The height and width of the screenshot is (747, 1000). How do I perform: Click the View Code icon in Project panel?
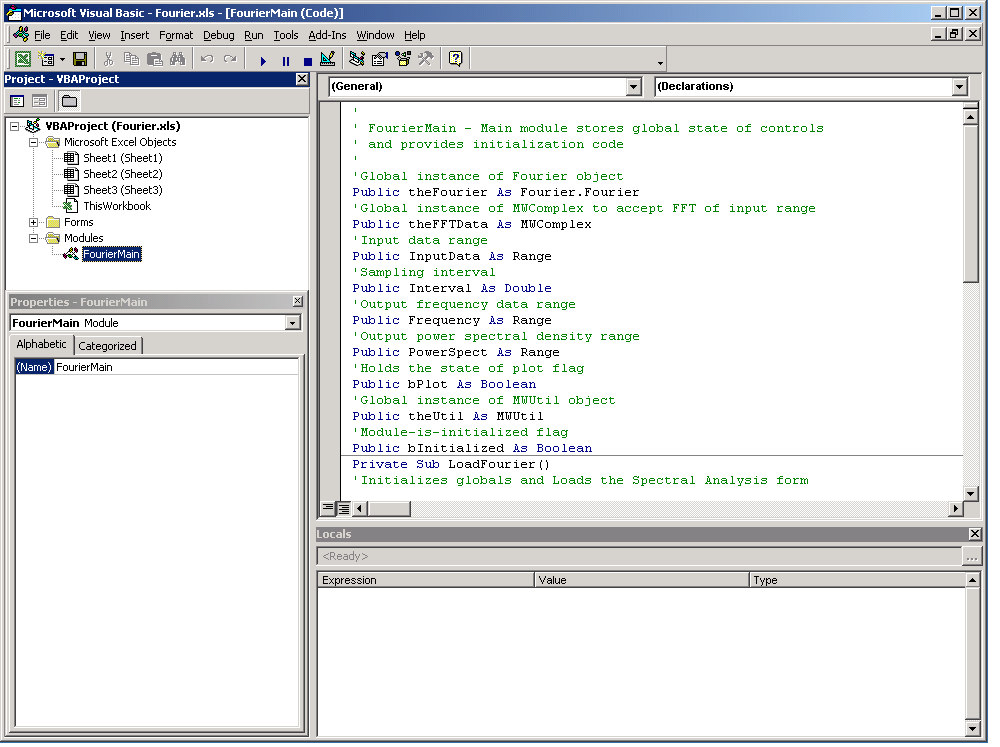tap(17, 101)
